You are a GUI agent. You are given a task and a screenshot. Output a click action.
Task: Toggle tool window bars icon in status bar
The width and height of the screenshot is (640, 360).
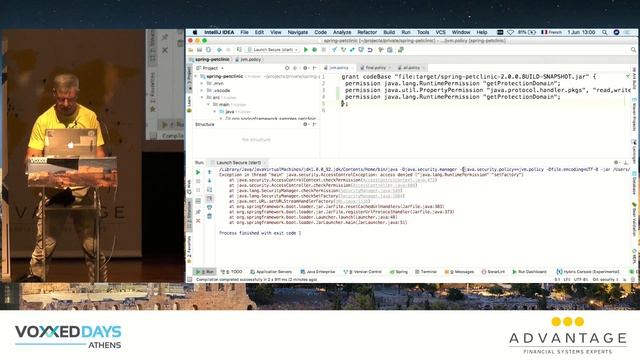pyautogui.click(x=190, y=280)
